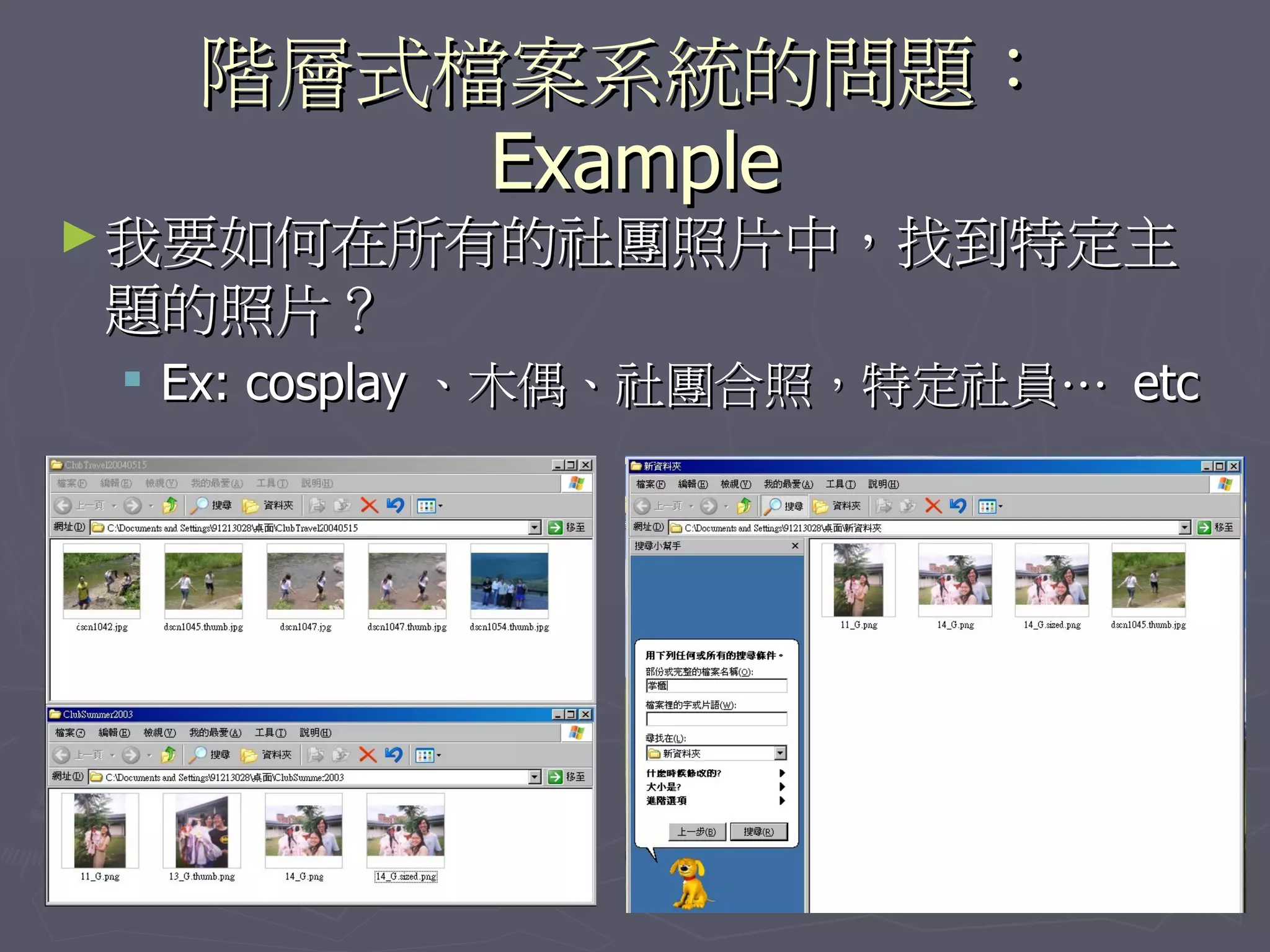
Task: Click Back arrow in 新資料夾 window
Action: [x=642, y=506]
